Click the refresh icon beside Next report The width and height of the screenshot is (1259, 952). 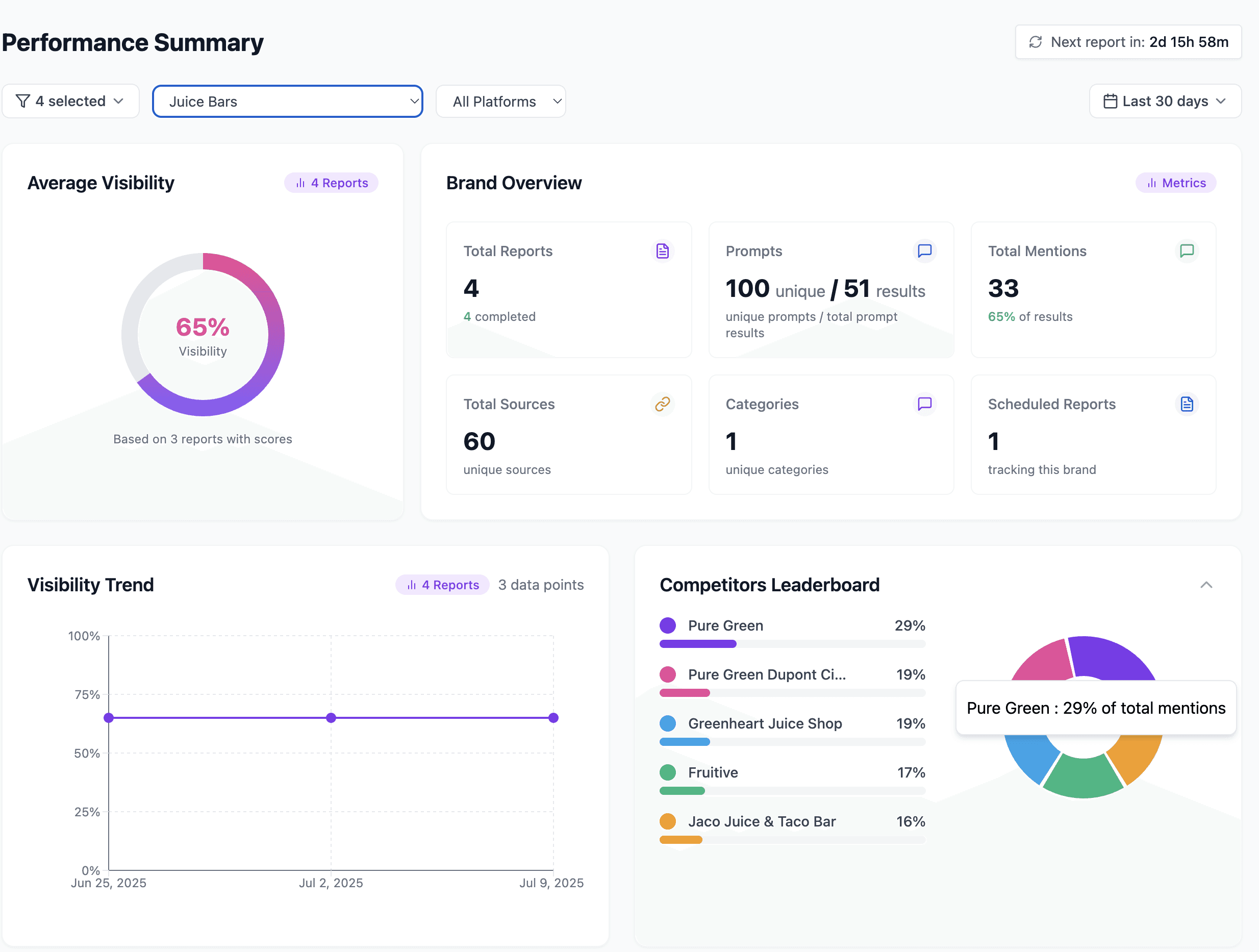tap(1035, 42)
